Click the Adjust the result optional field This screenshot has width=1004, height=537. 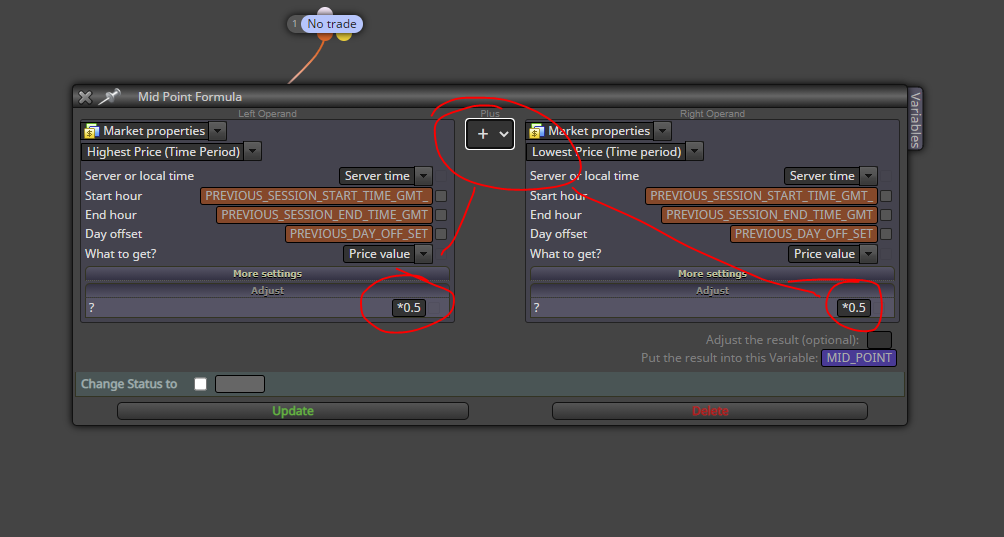[879, 340]
